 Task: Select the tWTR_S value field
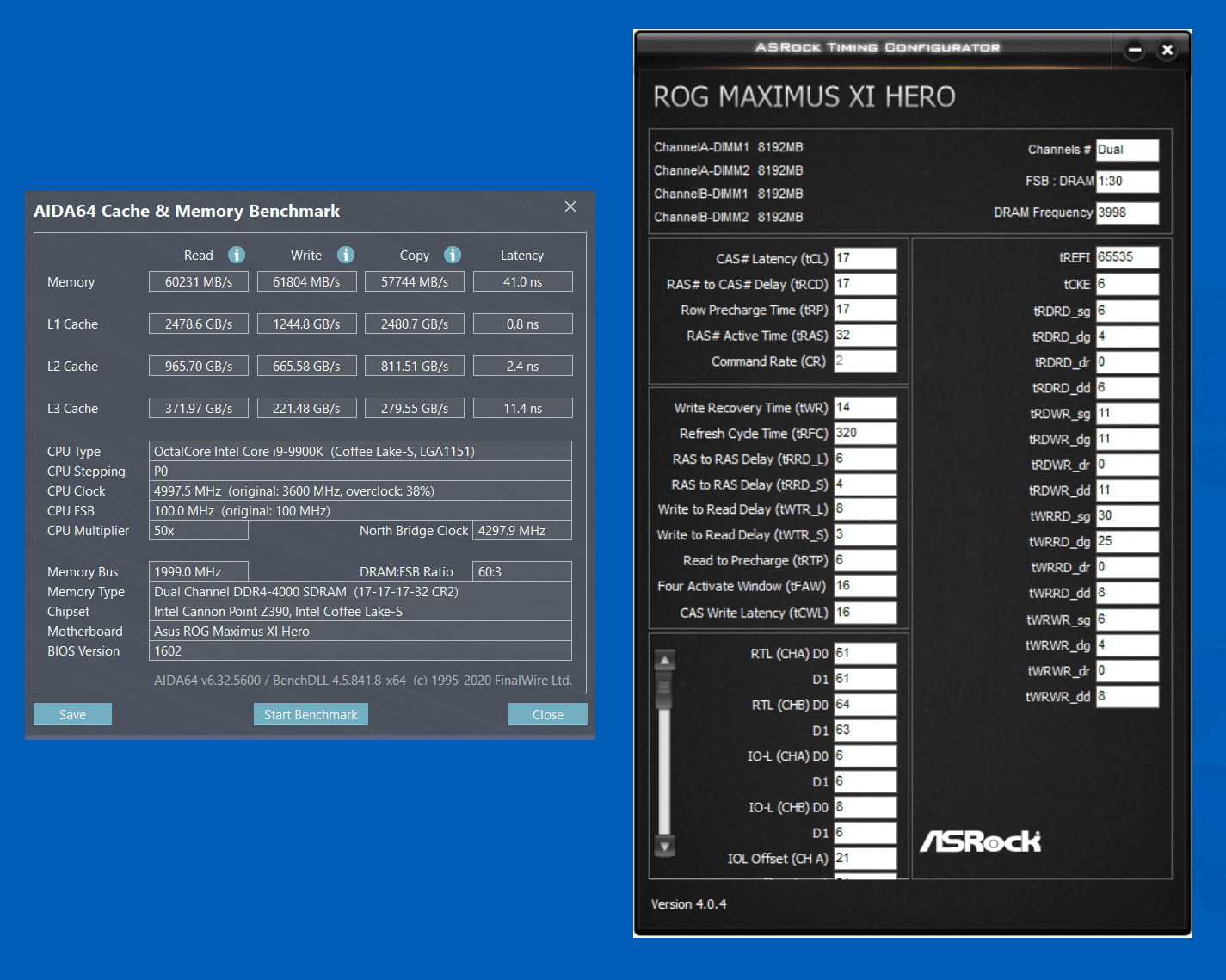click(x=866, y=534)
